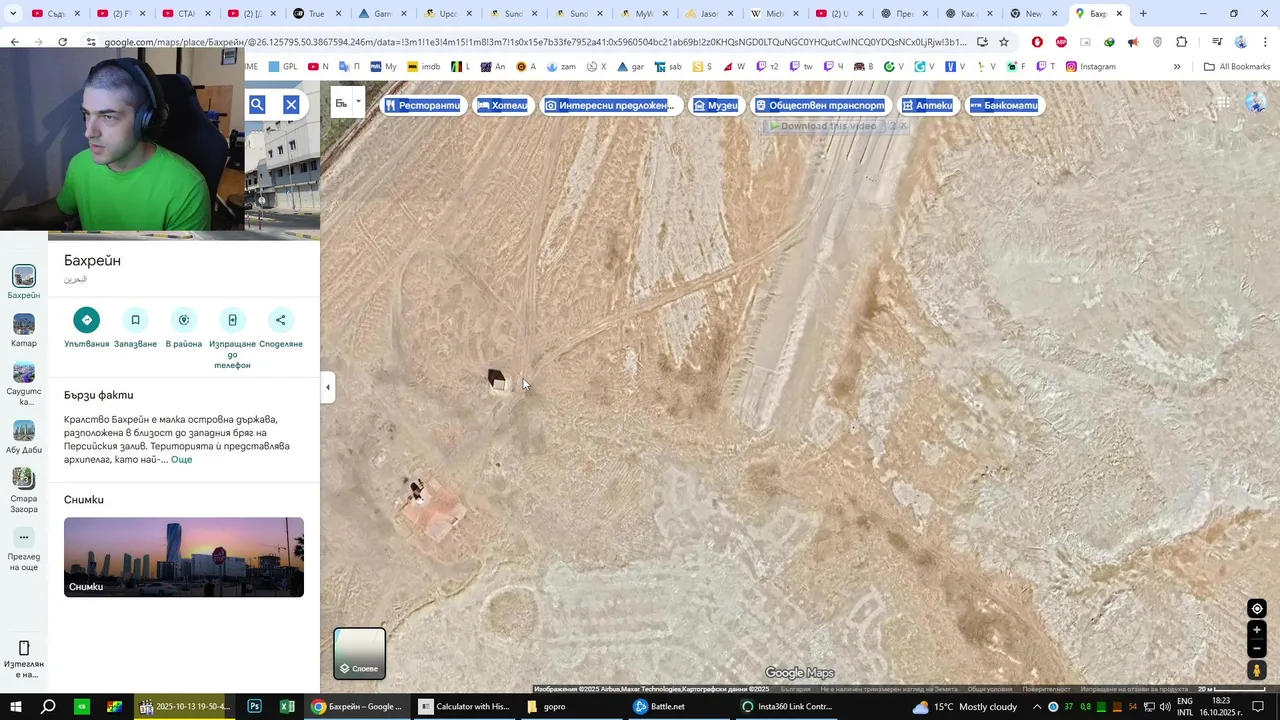Open imdb bookmark in bookmarks bar

(x=423, y=67)
